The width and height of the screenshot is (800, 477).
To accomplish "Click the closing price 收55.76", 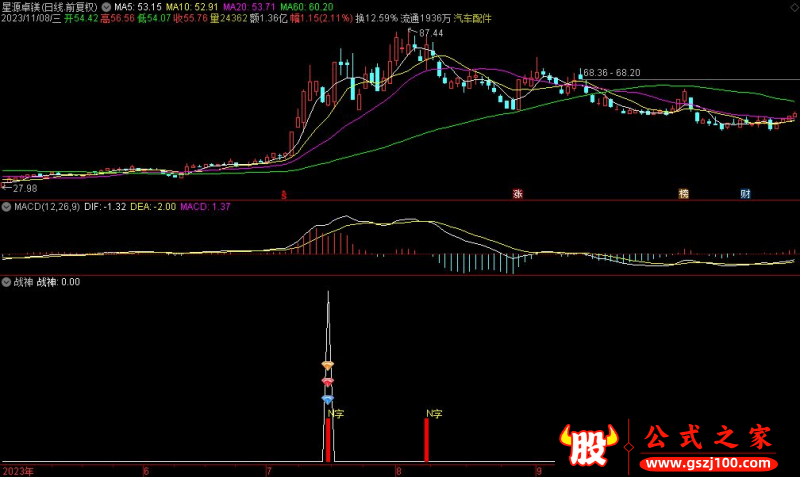I will click(190, 18).
